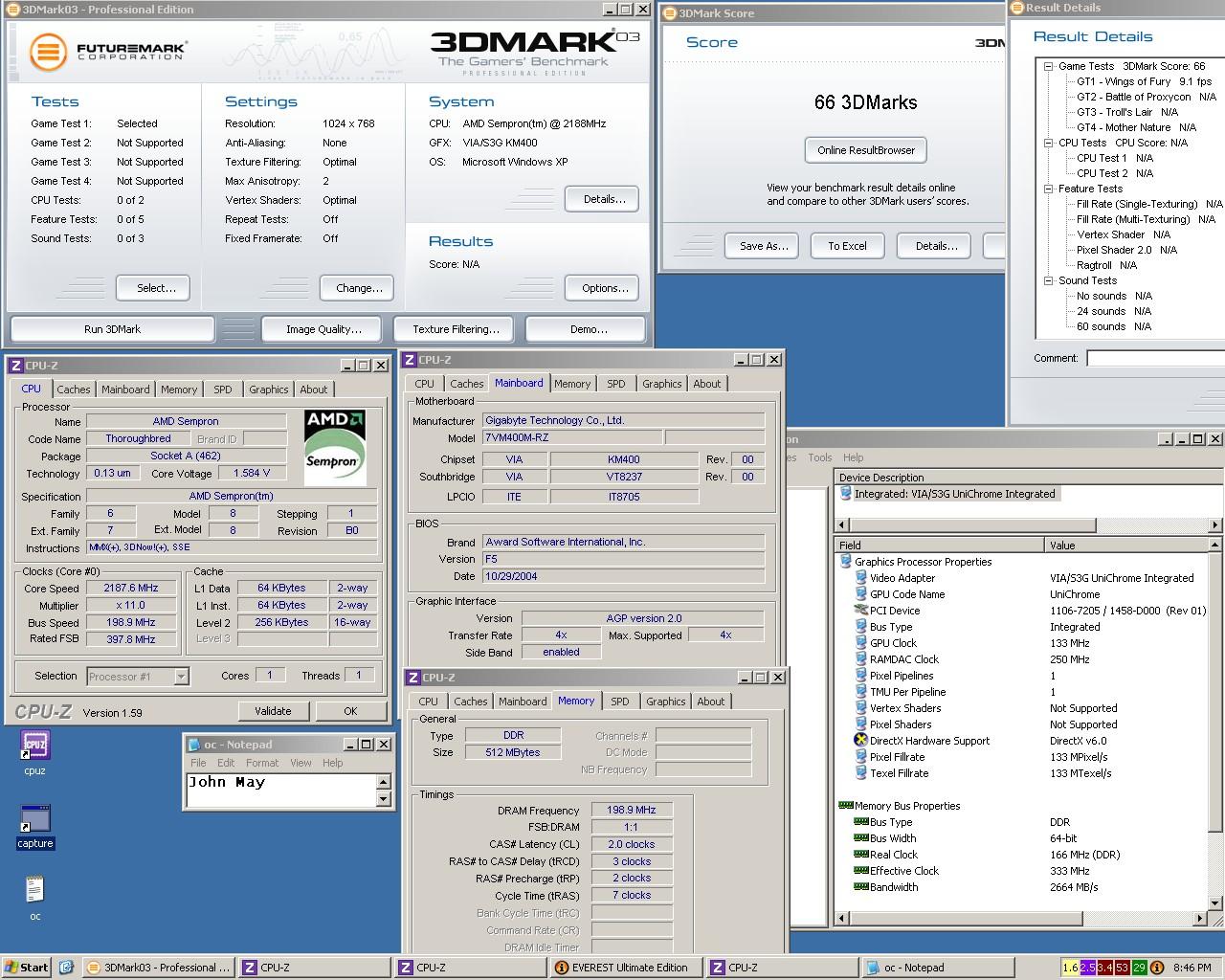Click inside the Notepad text area
1225x980 pixels.
point(280,790)
